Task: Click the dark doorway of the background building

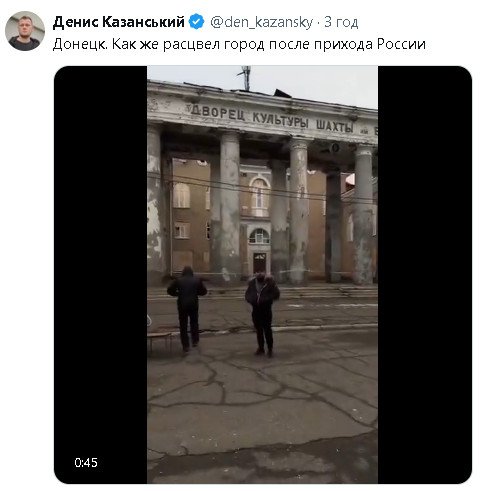Action: click(x=259, y=262)
